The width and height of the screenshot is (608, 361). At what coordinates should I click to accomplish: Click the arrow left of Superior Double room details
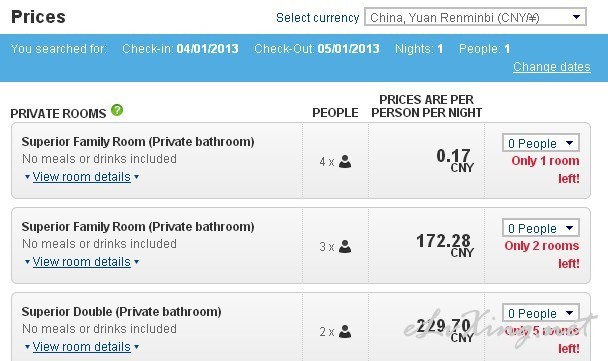[x=27, y=347]
